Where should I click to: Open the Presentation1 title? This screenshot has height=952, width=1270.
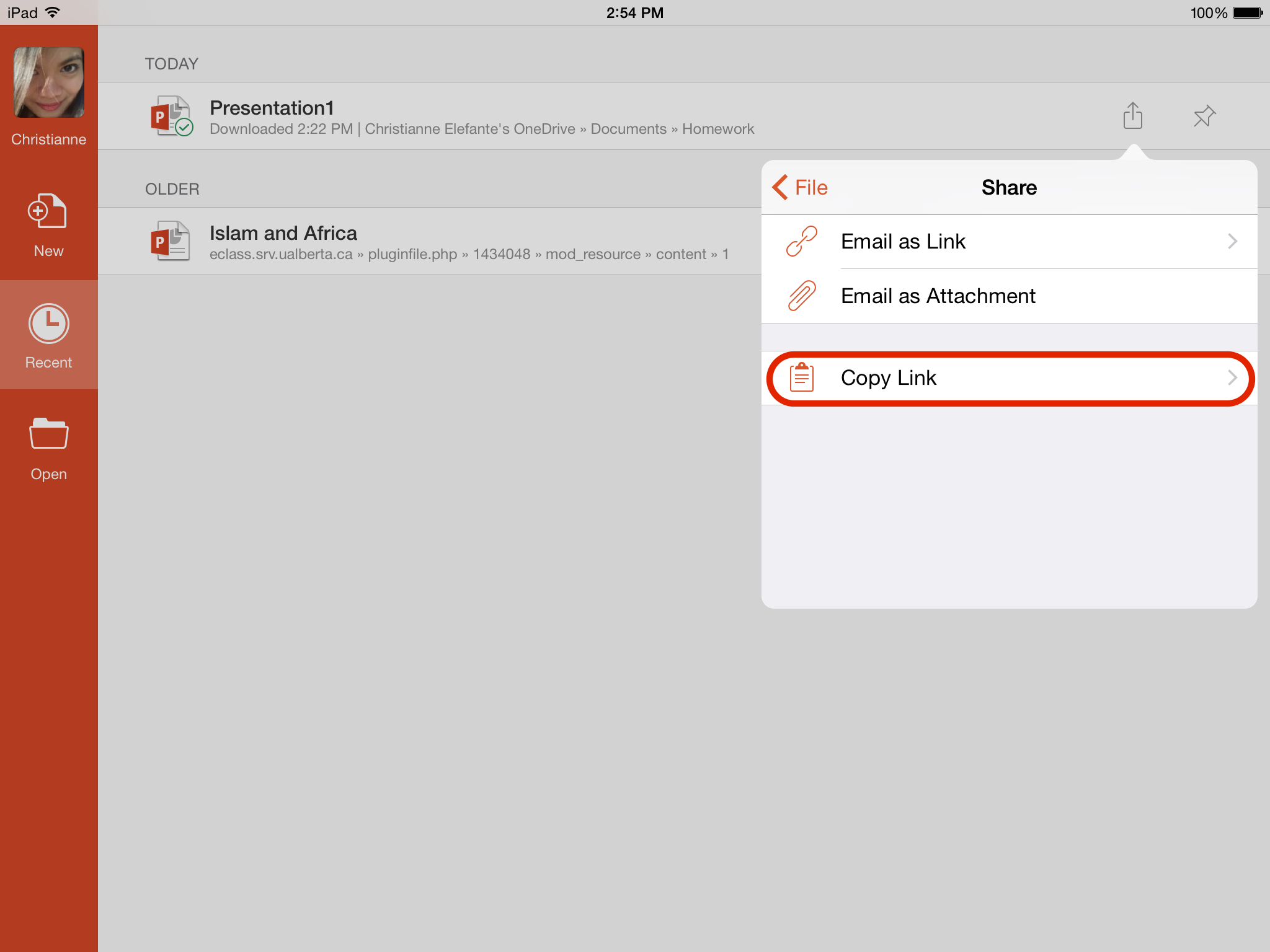pyautogui.click(x=272, y=108)
